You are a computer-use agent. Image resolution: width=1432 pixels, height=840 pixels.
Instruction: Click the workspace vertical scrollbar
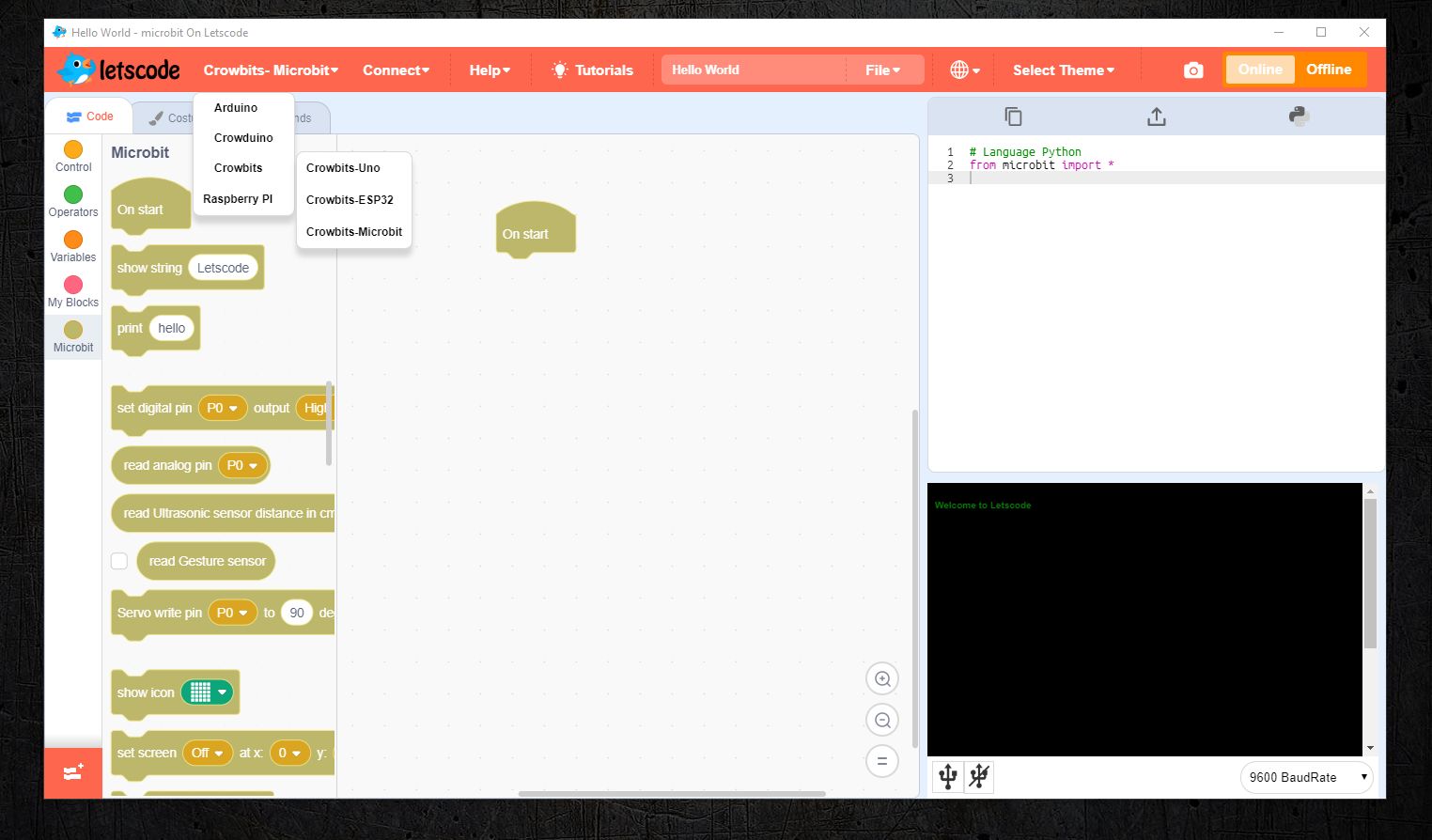[914, 579]
